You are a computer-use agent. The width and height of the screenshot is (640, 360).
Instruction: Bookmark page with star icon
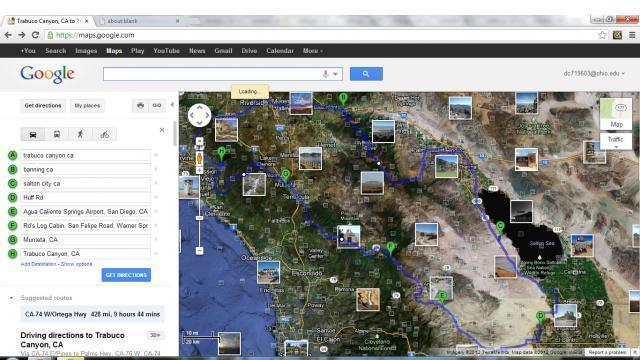pos(602,35)
